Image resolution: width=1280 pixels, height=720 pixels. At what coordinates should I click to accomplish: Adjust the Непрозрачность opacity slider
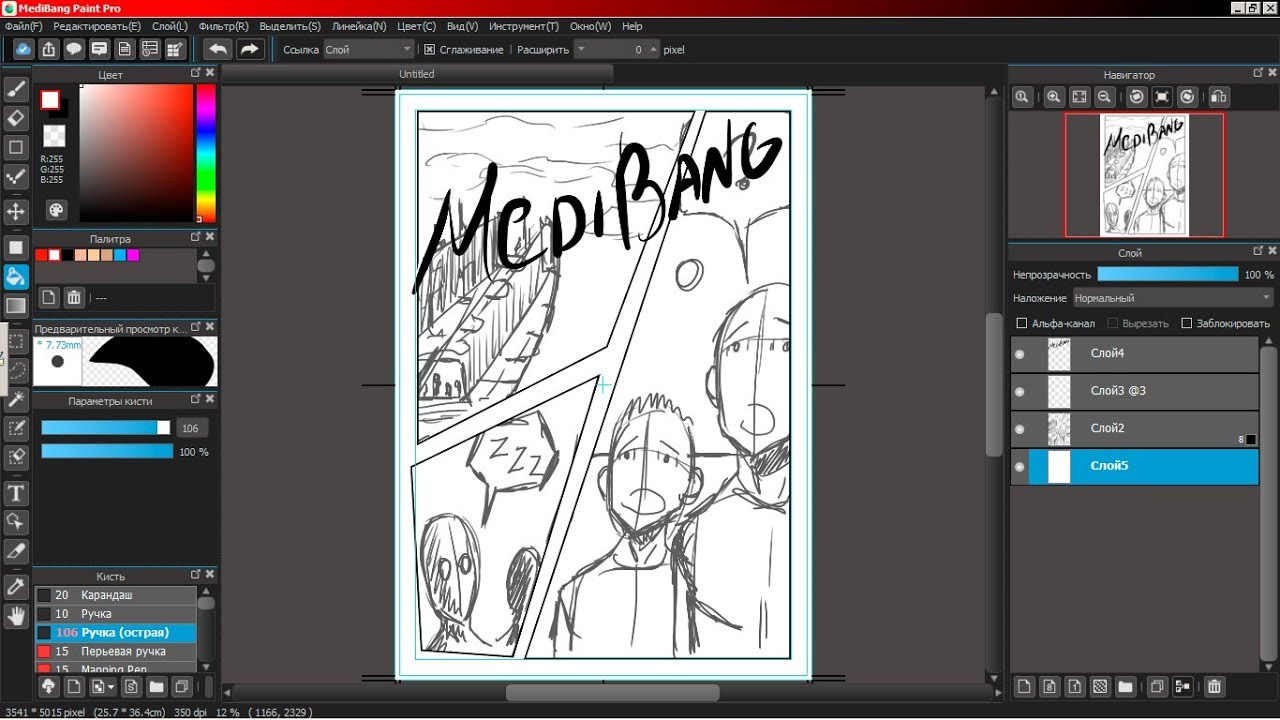click(x=1167, y=274)
